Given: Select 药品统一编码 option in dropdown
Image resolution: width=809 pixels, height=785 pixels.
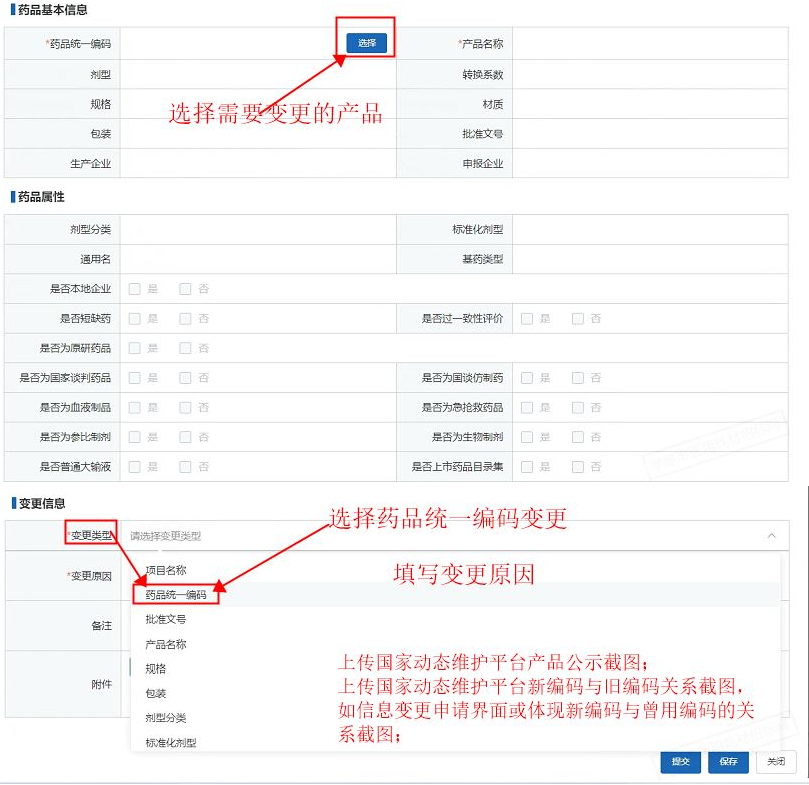Looking at the screenshot, I should 176,595.
